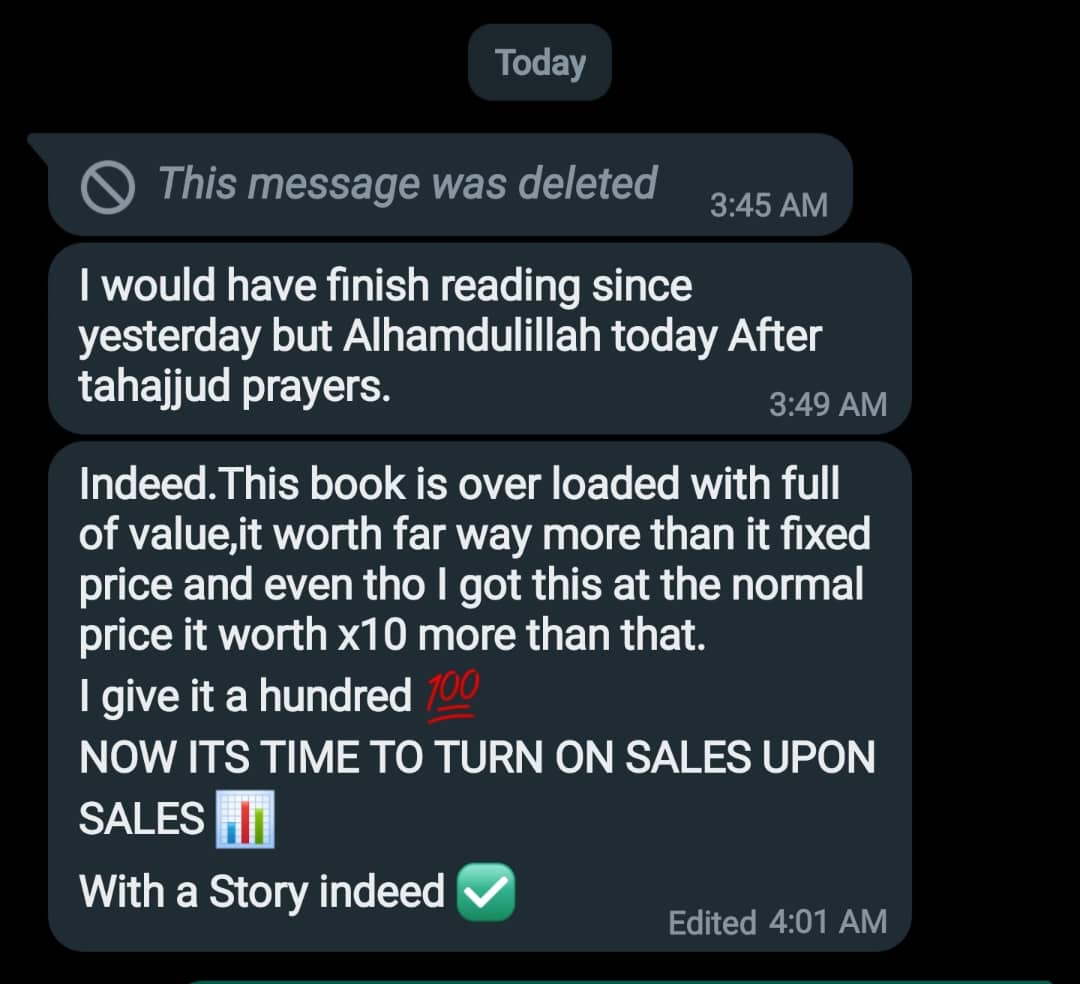This screenshot has height=984, width=1080.
Task: Click the bar chart emoji after SALES
Action: click(245, 819)
